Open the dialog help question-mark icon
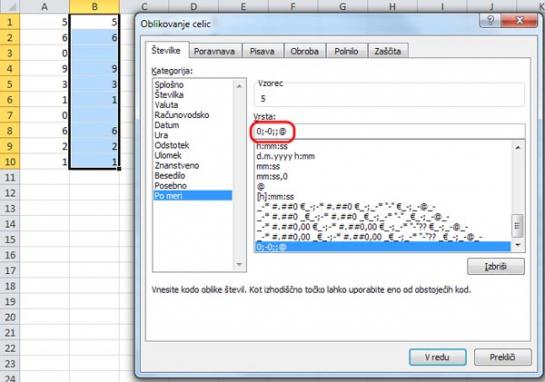 click(x=490, y=21)
